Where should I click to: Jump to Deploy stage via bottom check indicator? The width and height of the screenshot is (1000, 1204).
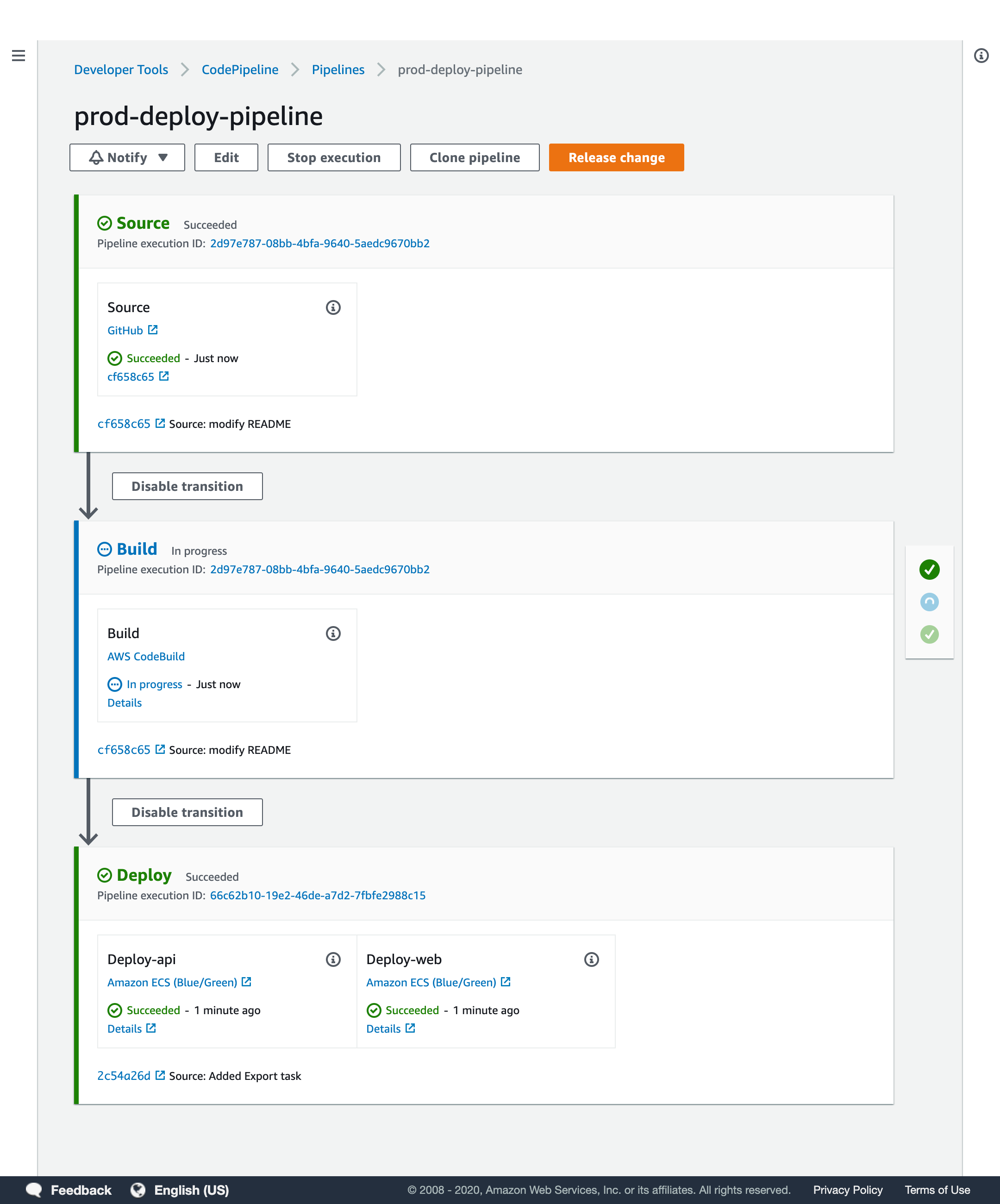click(929, 634)
